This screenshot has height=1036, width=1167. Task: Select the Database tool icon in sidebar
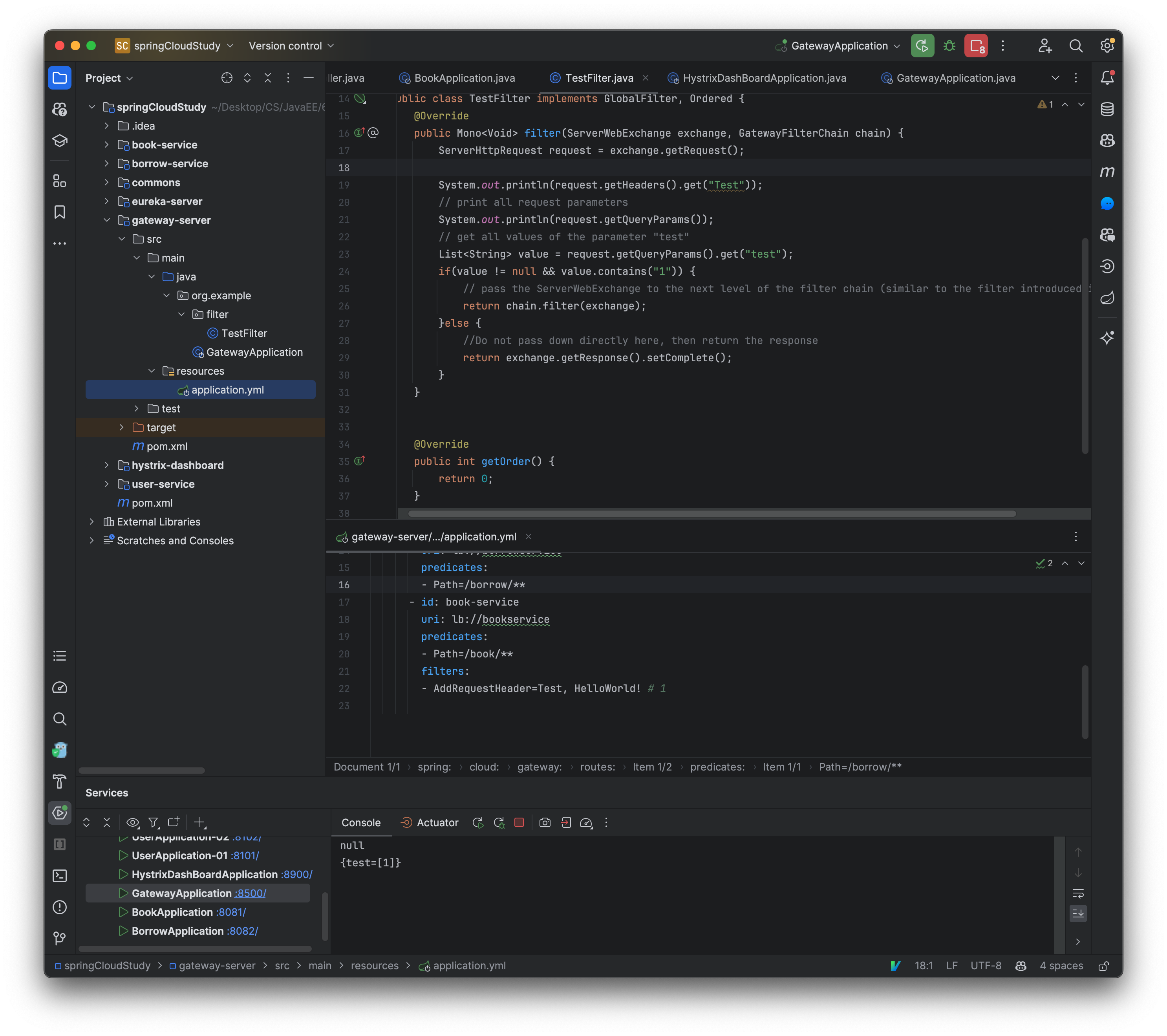click(1108, 108)
